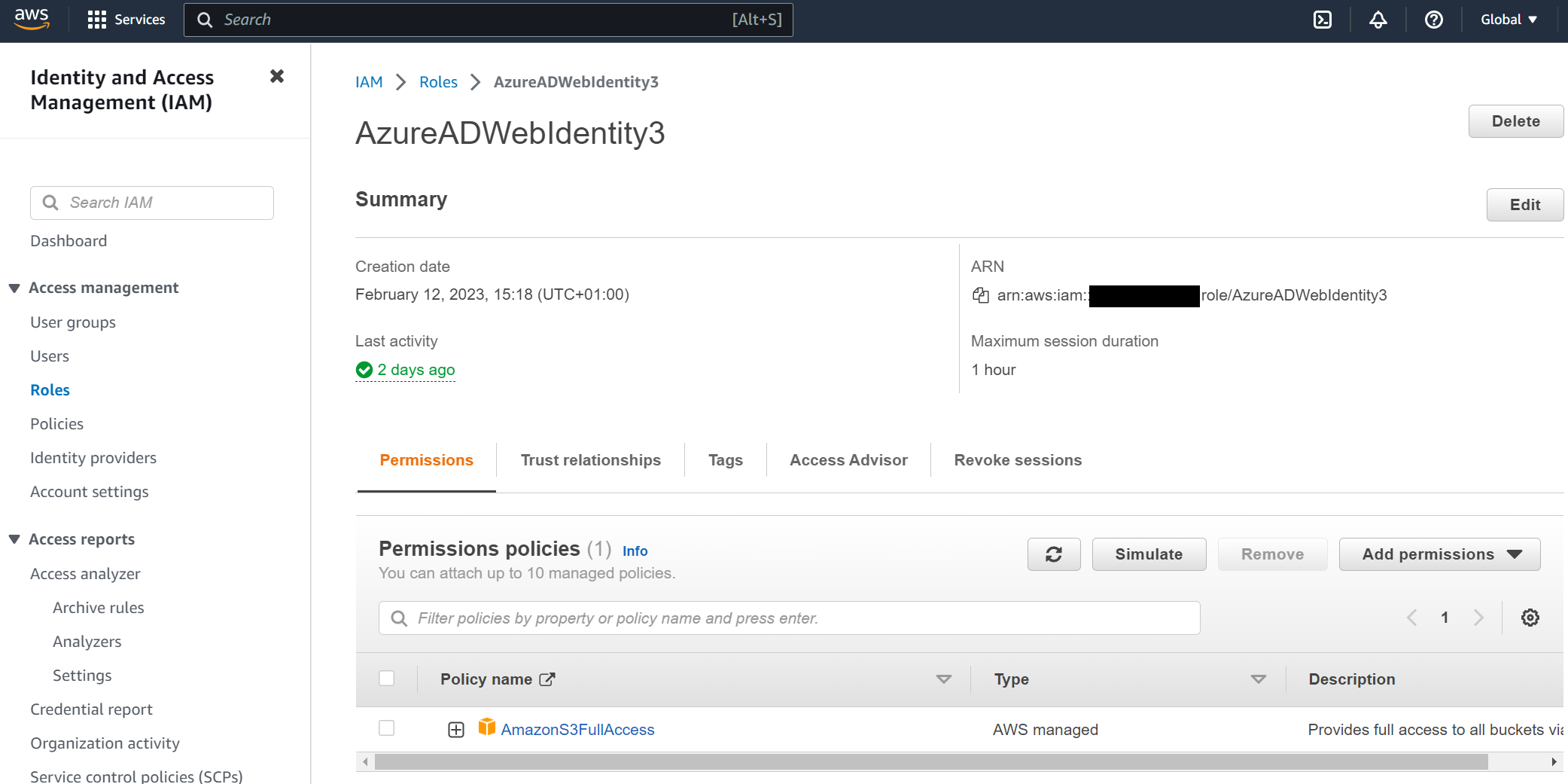This screenshot has height=784, width=1568.
Task: Select all policies checkbox in header
Action: [387, 679]
